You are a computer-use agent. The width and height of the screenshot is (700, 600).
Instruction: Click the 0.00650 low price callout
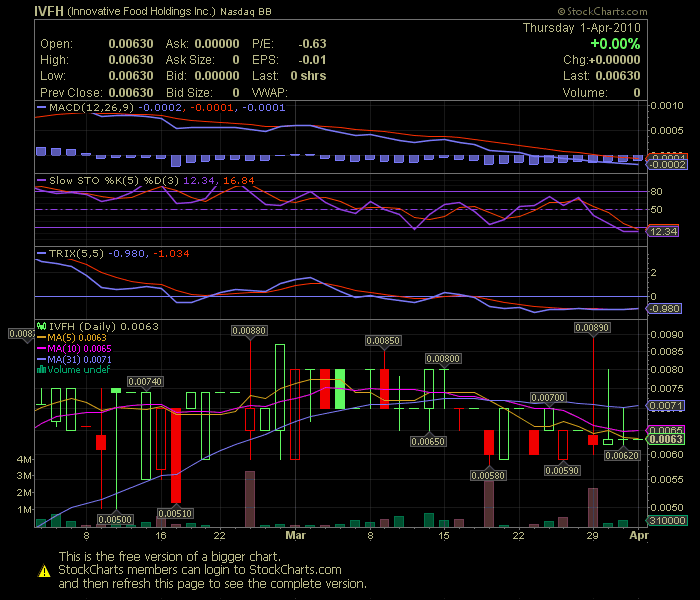(428, 442)
